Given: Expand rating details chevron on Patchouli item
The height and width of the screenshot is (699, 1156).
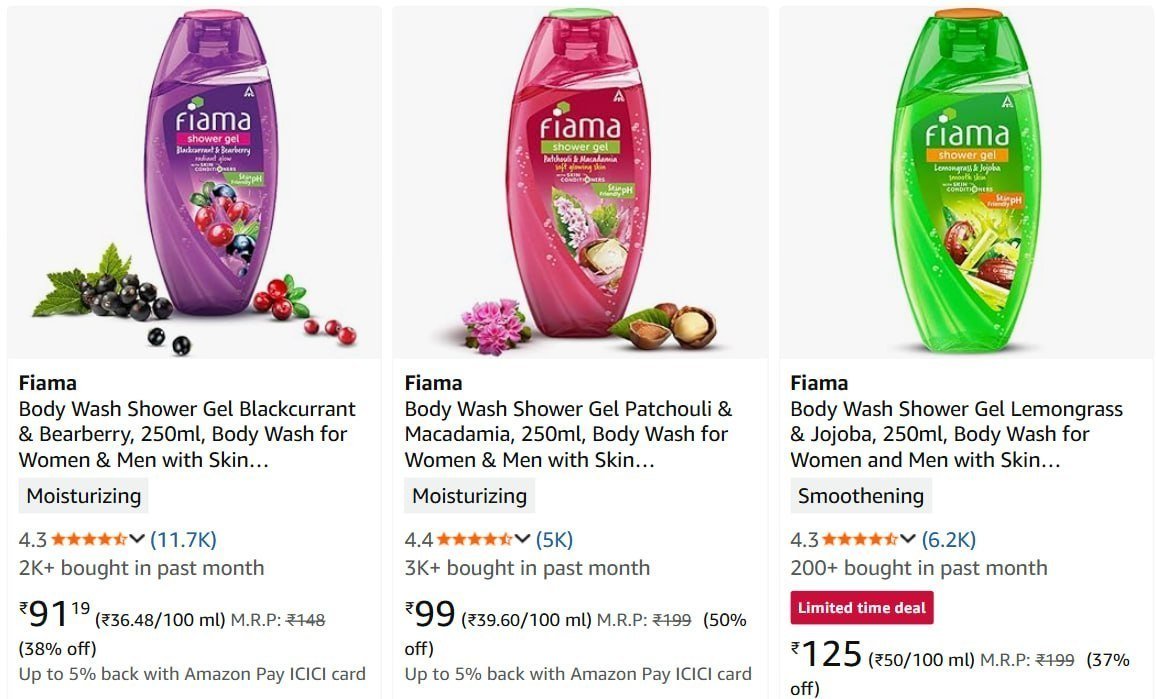Looking at the screenshot, I should coord(521,538).
